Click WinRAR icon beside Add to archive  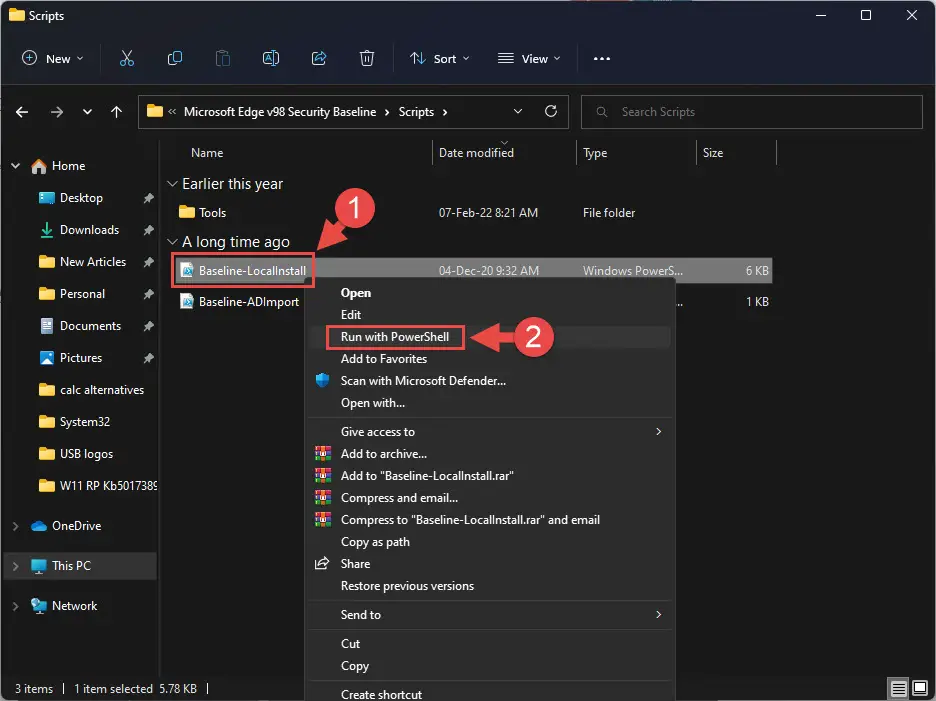(323, 454)
